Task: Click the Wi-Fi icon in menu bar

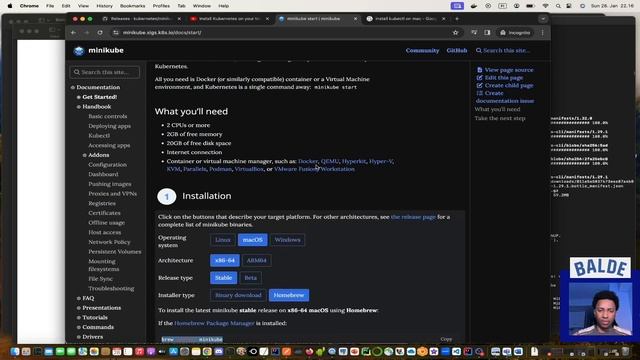Action: pos(546,6)
